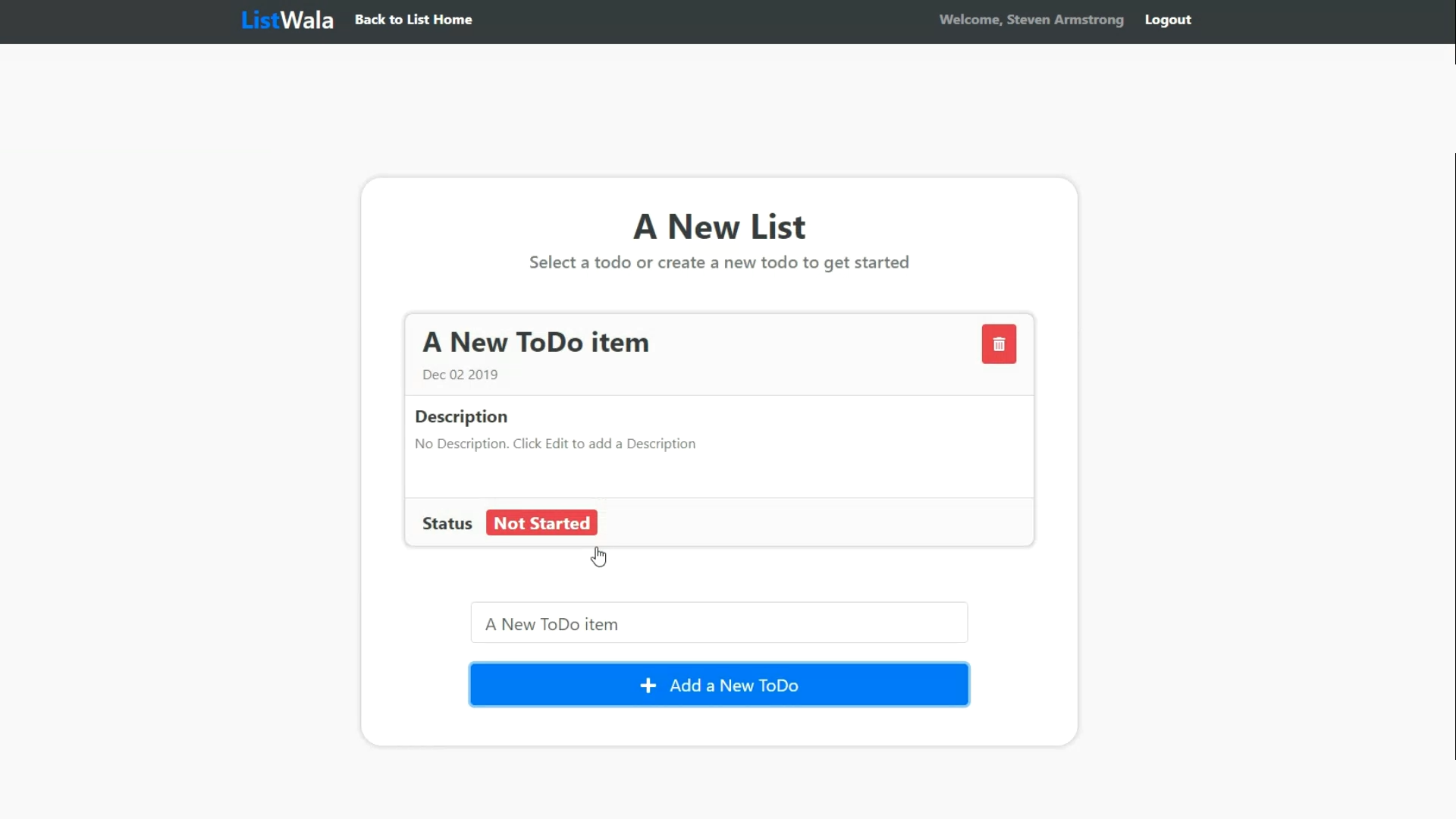Click the Select a todo subtitle text
The height and width of the screenshot is (819, 1456).
pos(719,262)
